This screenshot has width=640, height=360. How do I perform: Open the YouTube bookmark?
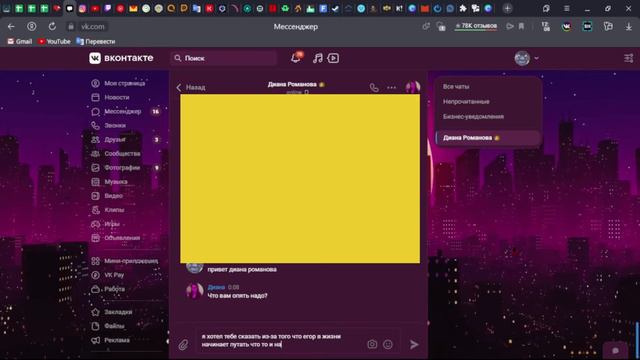54,41
